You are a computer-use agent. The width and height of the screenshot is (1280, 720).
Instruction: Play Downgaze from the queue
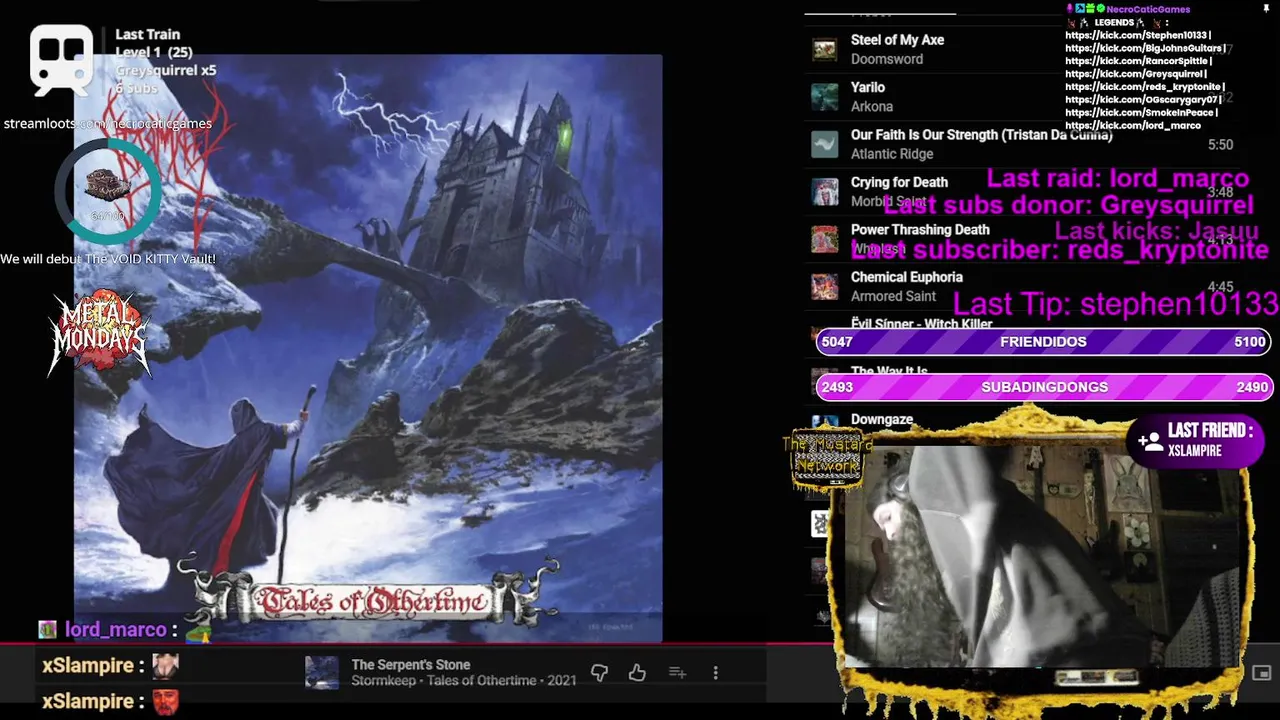[881, 419]
